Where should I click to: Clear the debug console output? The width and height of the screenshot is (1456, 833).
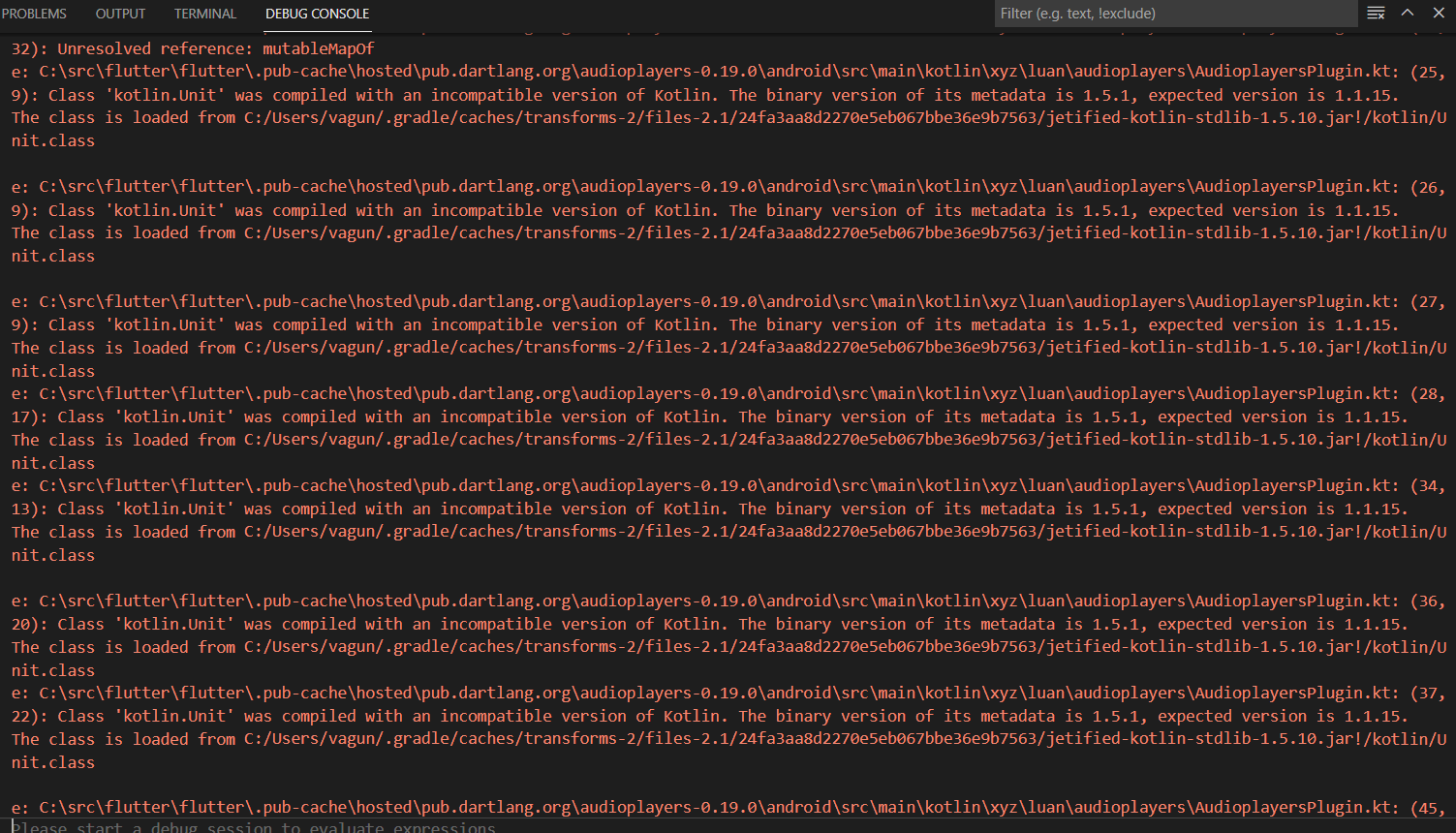point(1375,13)
